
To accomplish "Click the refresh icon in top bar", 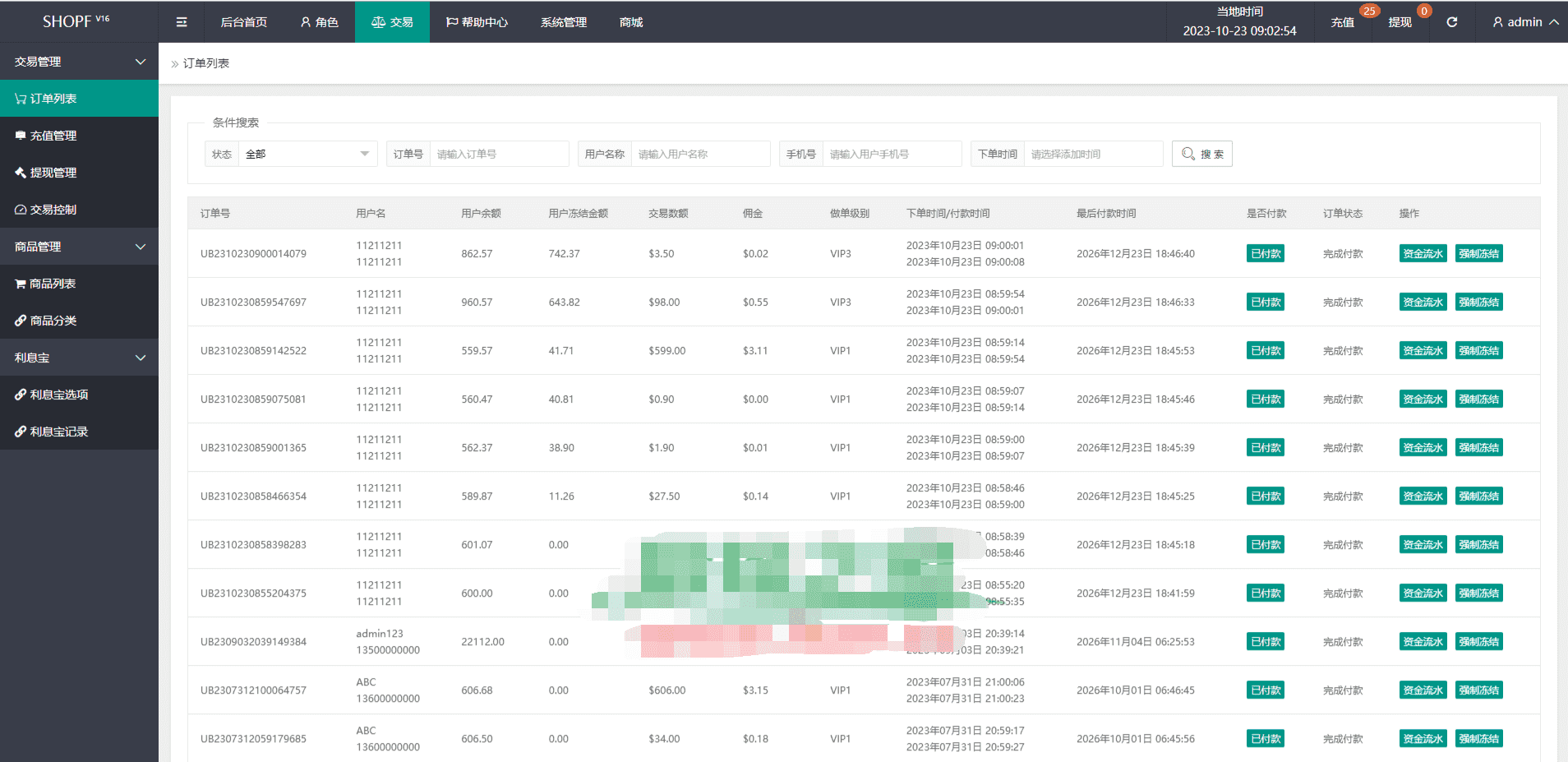I will point(1452,22).
